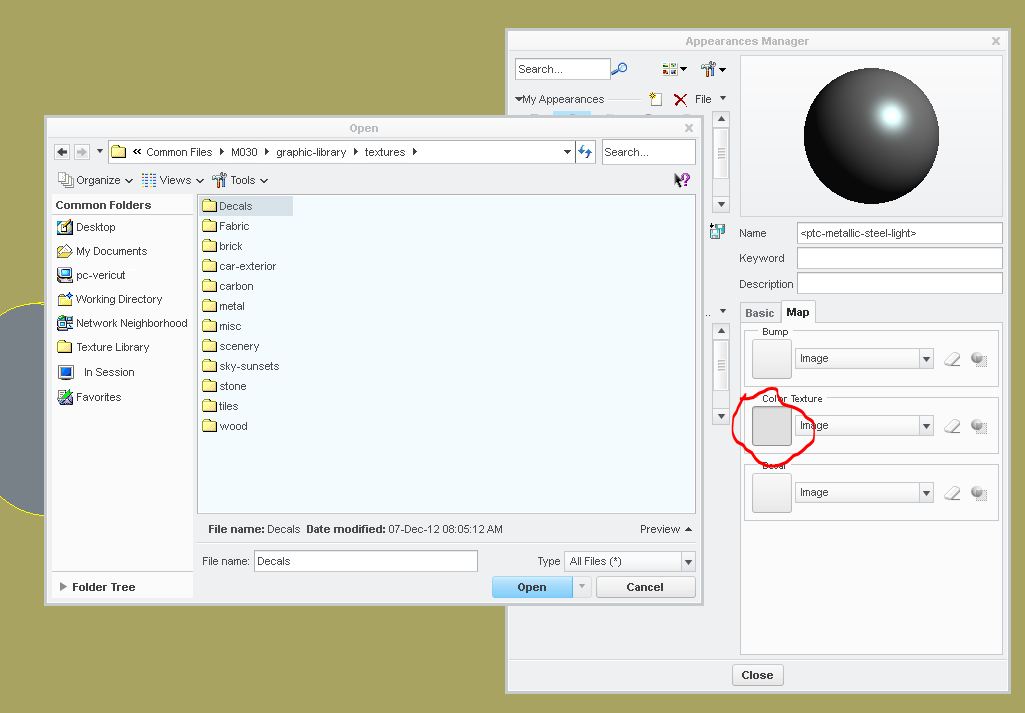Screen dimensions: 1025x713
Task: Click the Name field in Appearances Manager
Action: [899, 233]
